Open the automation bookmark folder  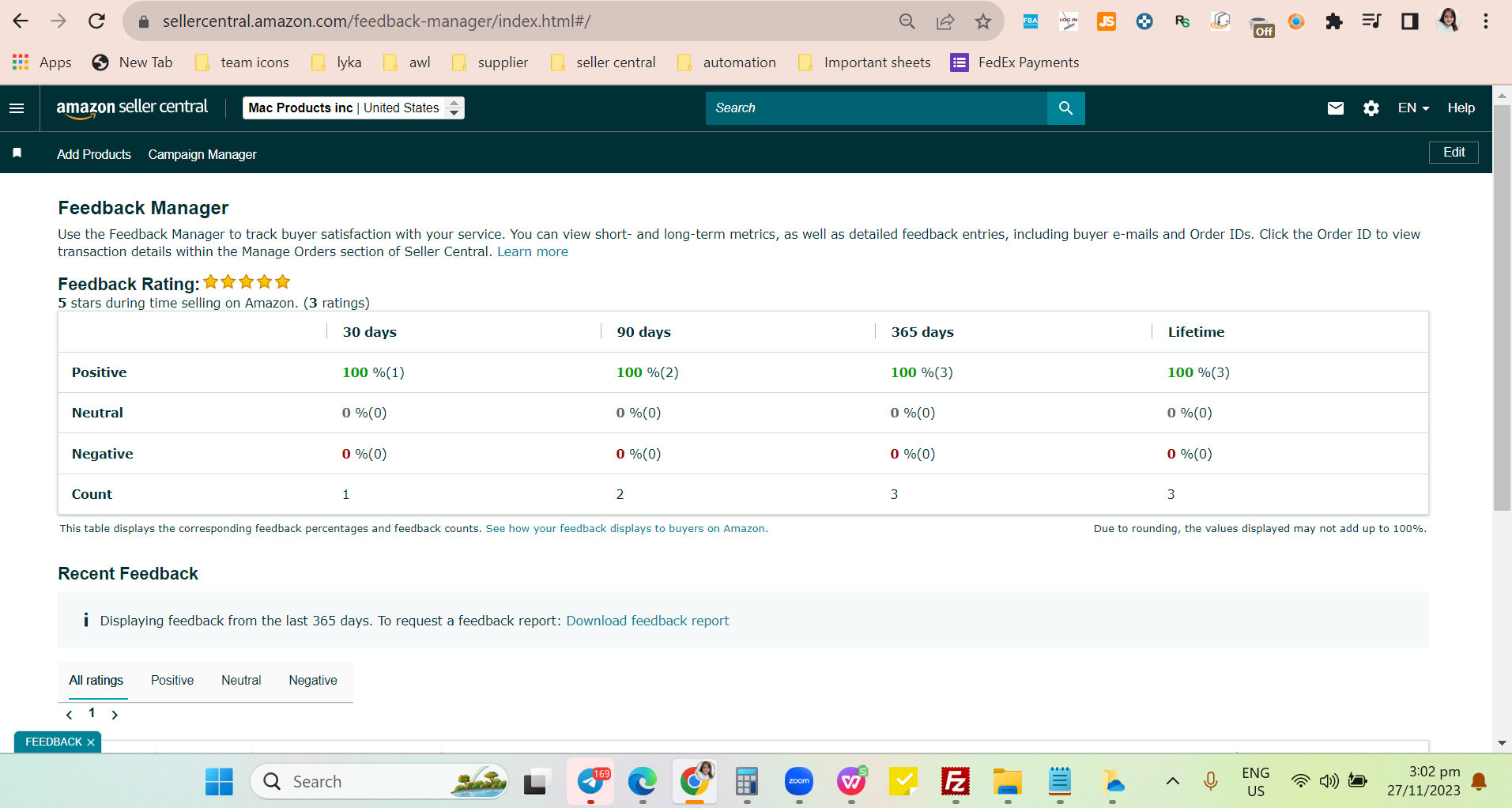coord(727,62)
